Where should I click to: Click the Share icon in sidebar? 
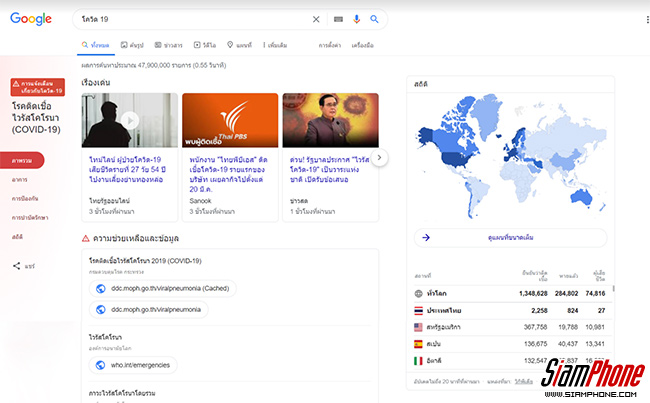coord(17,266)
